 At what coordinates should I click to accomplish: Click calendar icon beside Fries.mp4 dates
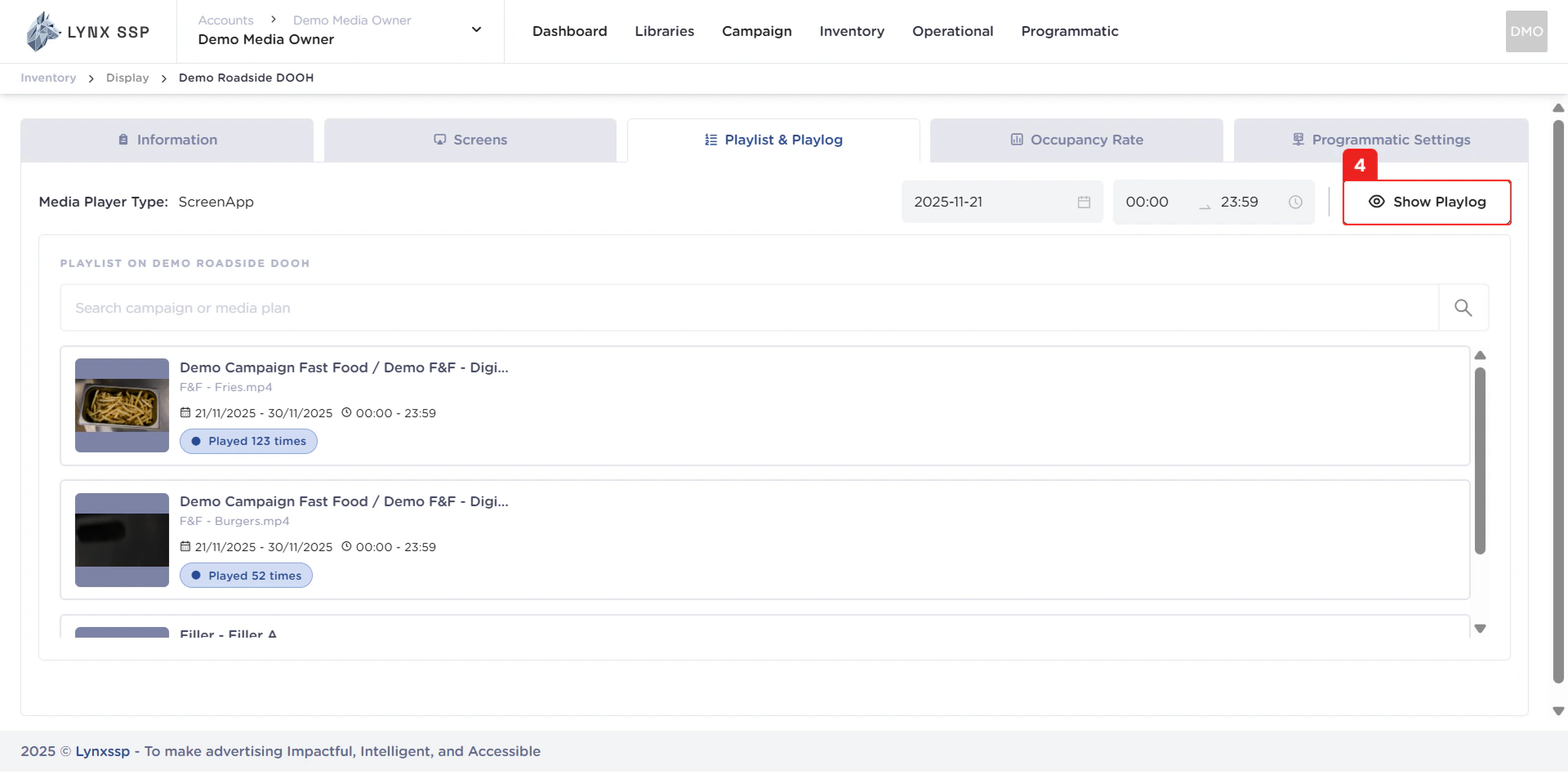185,412
